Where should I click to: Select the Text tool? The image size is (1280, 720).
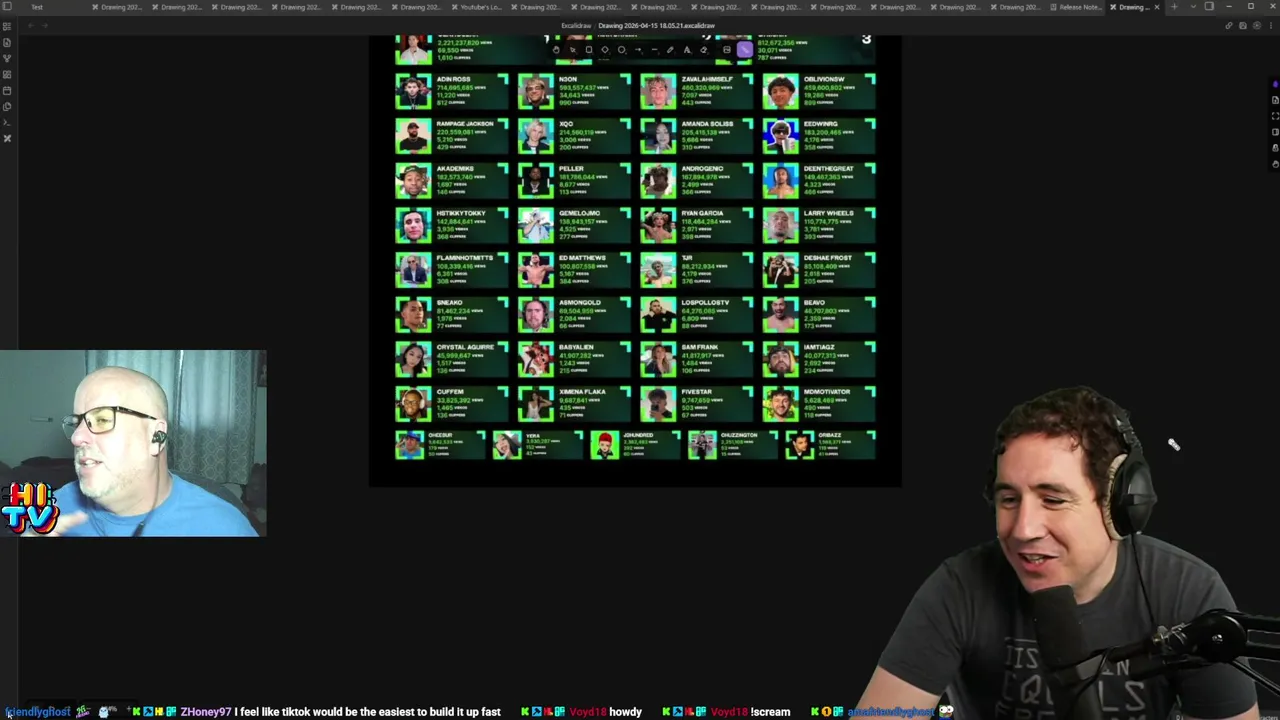point(686,50)
